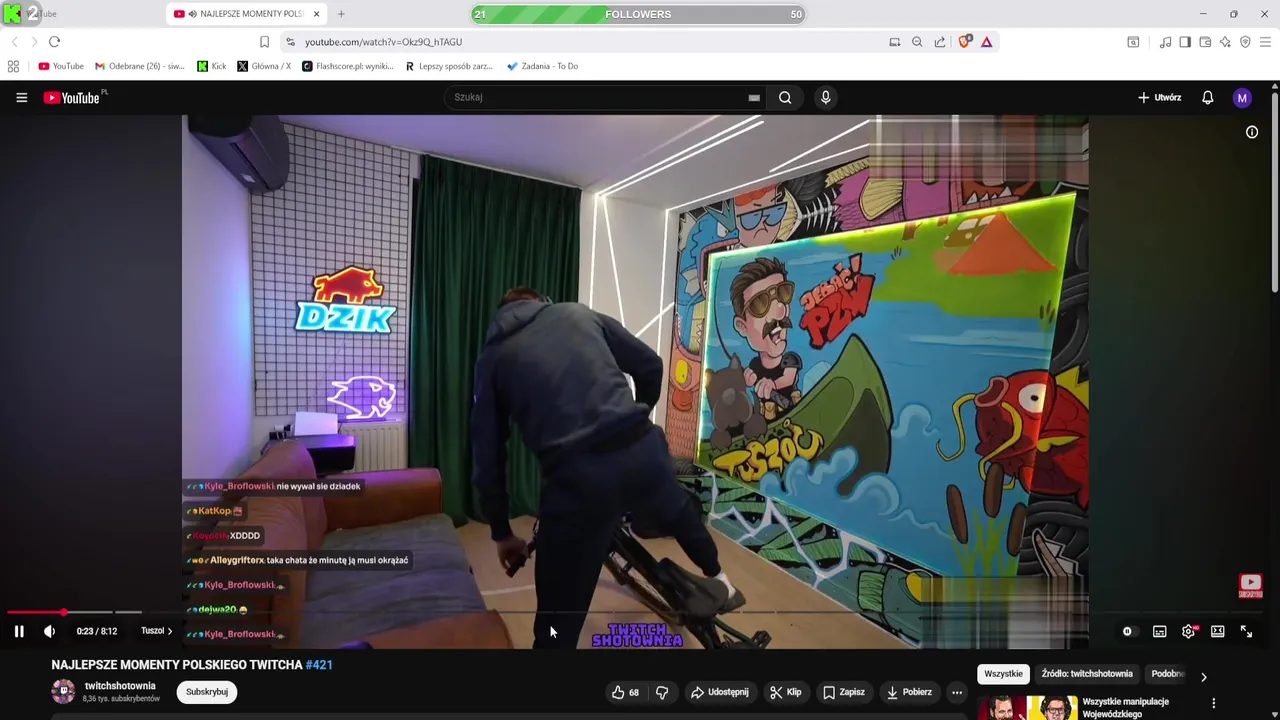Open a new browser tab
This screenshot has height=720, width=1280.
click(341, 14)
